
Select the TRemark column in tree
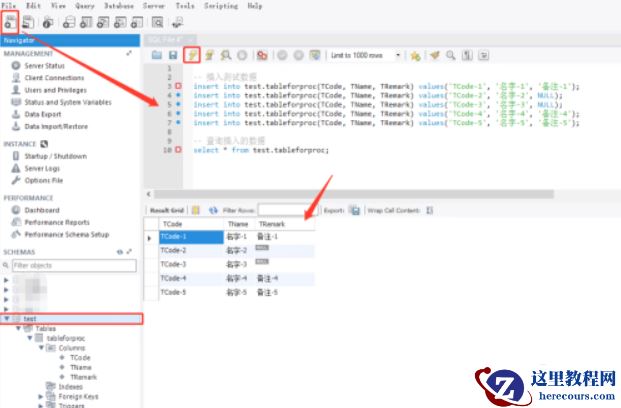pos(84,377)
